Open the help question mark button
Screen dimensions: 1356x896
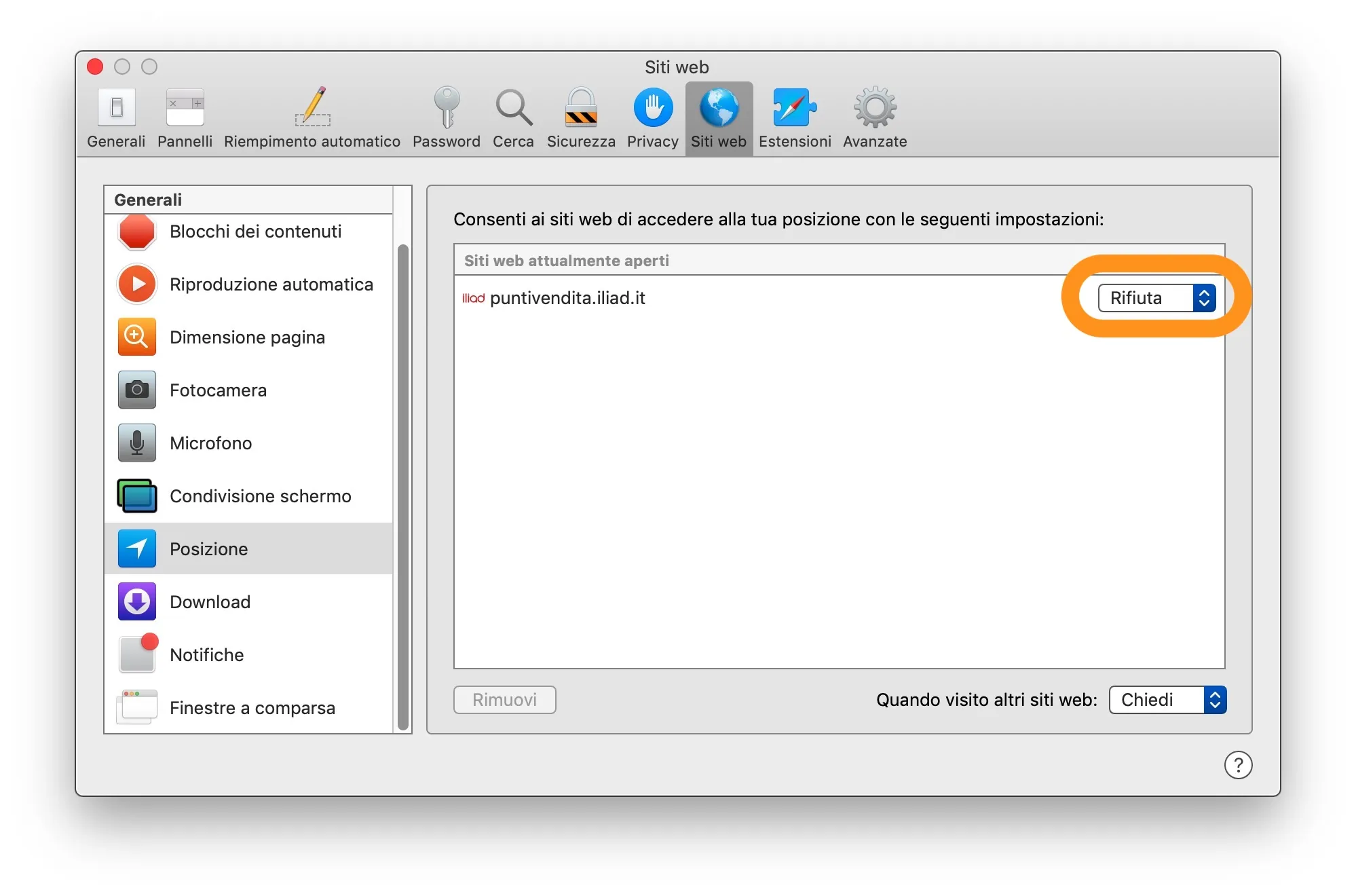click(1239, 765)
